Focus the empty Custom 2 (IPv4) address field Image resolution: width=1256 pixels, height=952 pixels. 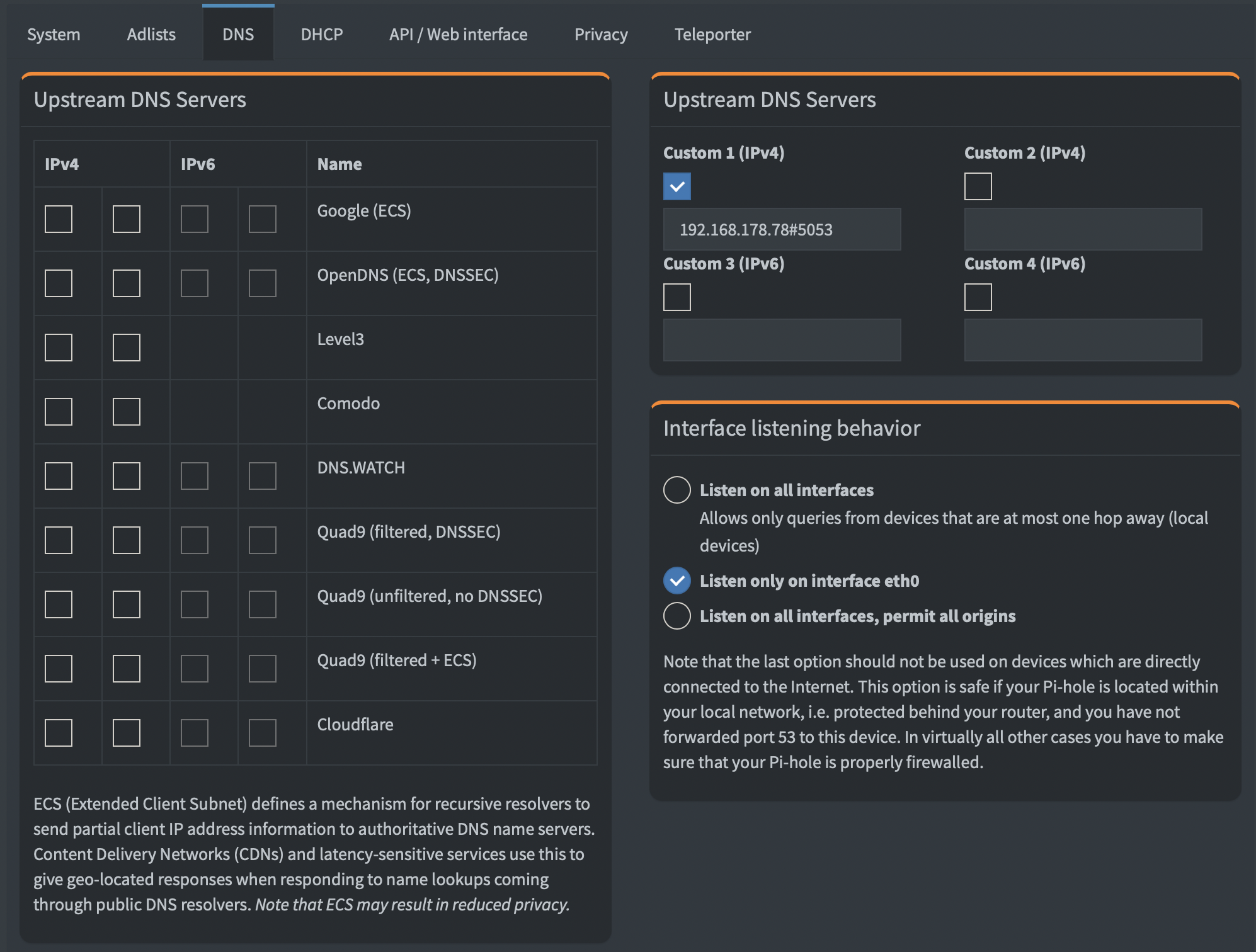pos(1083,229)
